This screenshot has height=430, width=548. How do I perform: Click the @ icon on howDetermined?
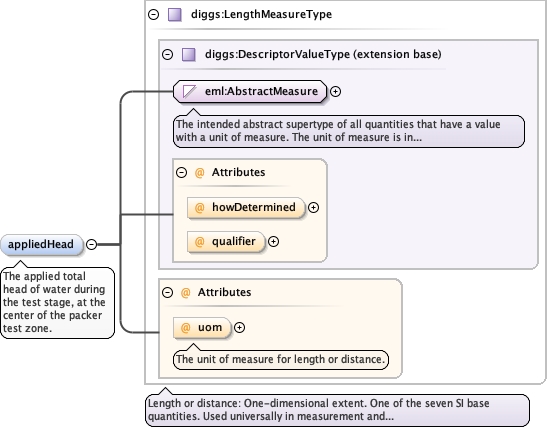199,208
